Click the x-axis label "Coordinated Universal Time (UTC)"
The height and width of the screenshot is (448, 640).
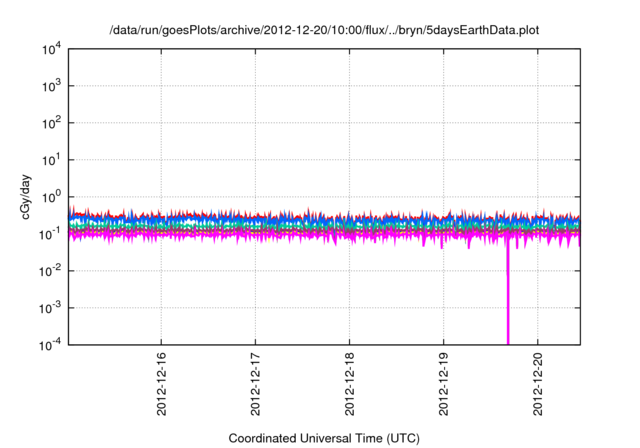324,439
